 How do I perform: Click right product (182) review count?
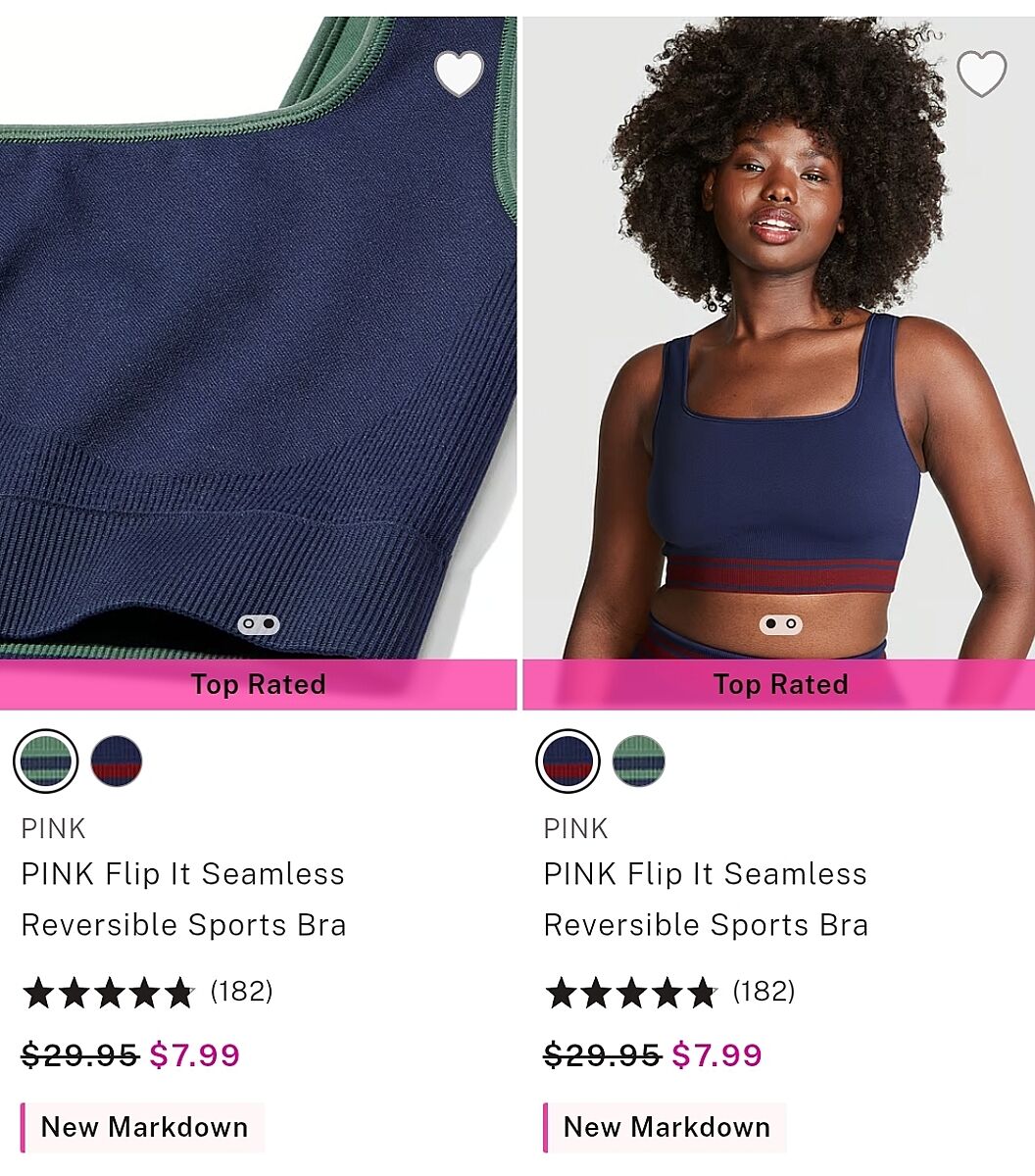pyautogui.click(x=764, y=992)
